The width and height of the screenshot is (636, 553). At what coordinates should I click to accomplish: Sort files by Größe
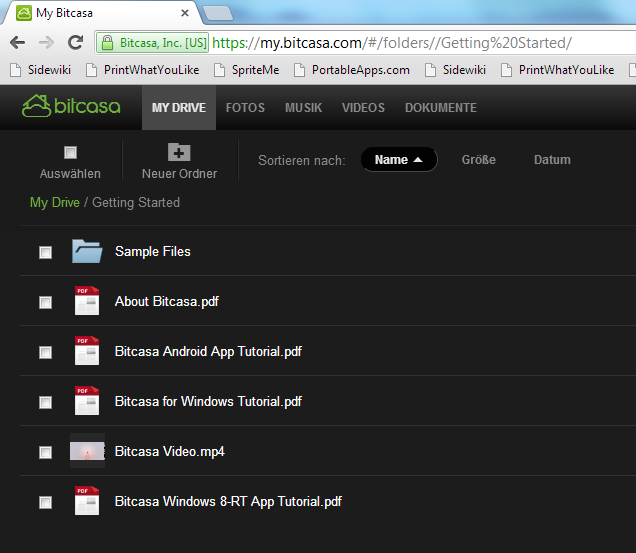(479, 159)
